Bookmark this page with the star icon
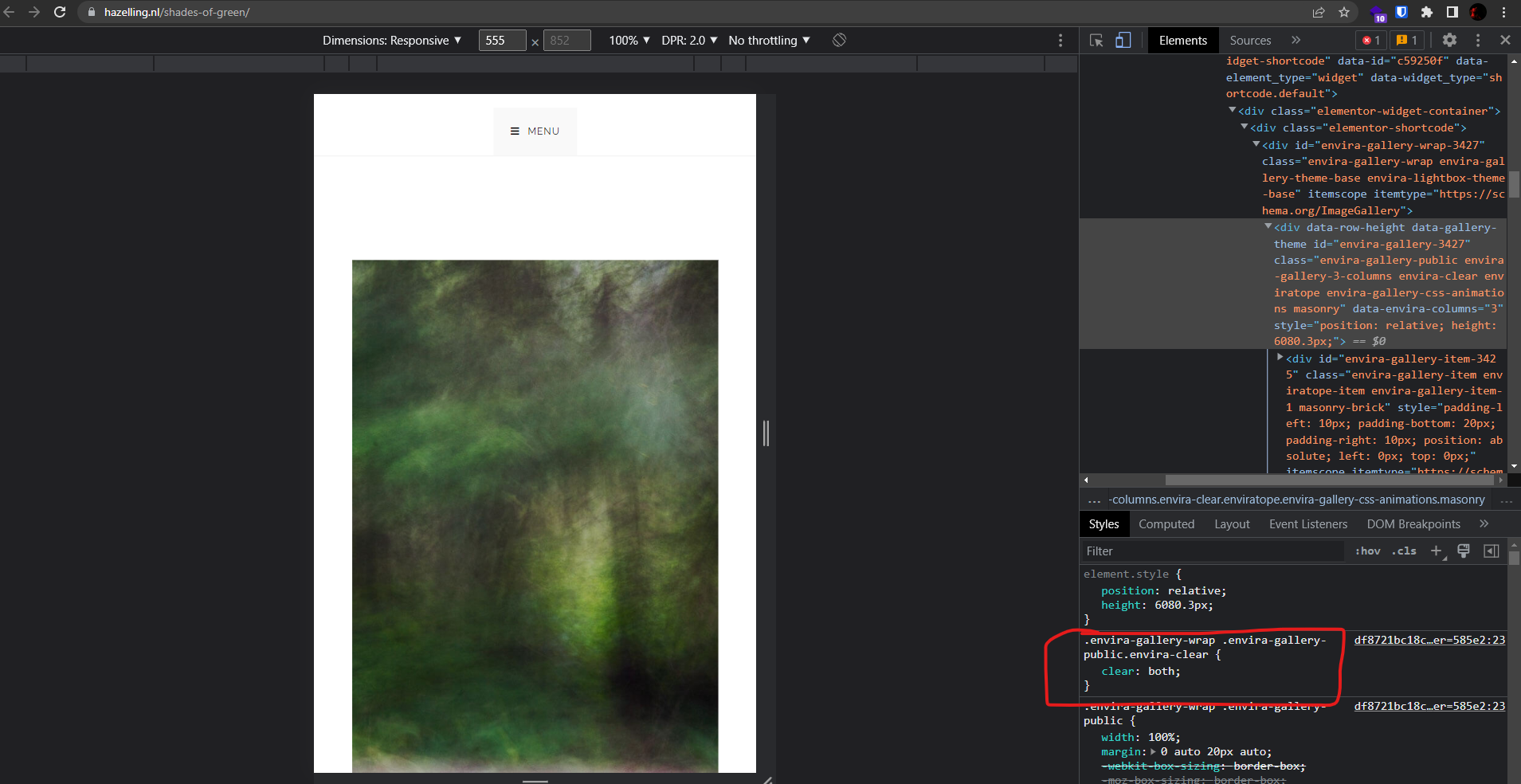The width and height of the screenshot is (1521, 784). point(1344,12)
